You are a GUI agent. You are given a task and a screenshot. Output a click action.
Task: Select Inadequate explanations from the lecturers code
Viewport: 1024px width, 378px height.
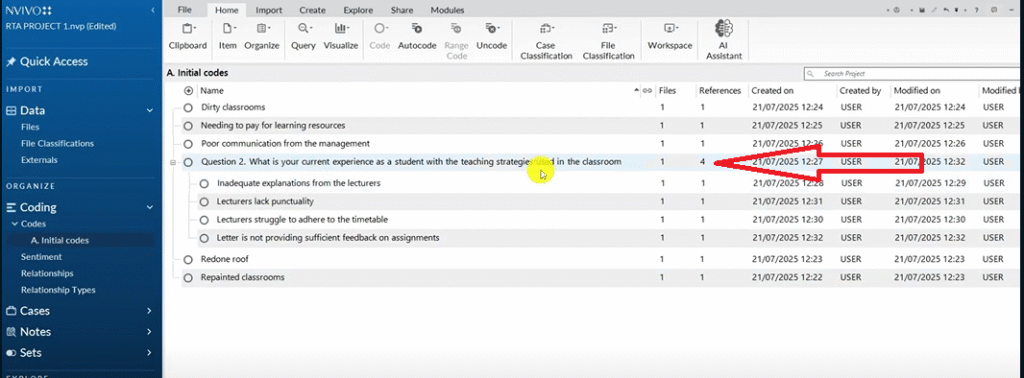(x=298, y=183)
